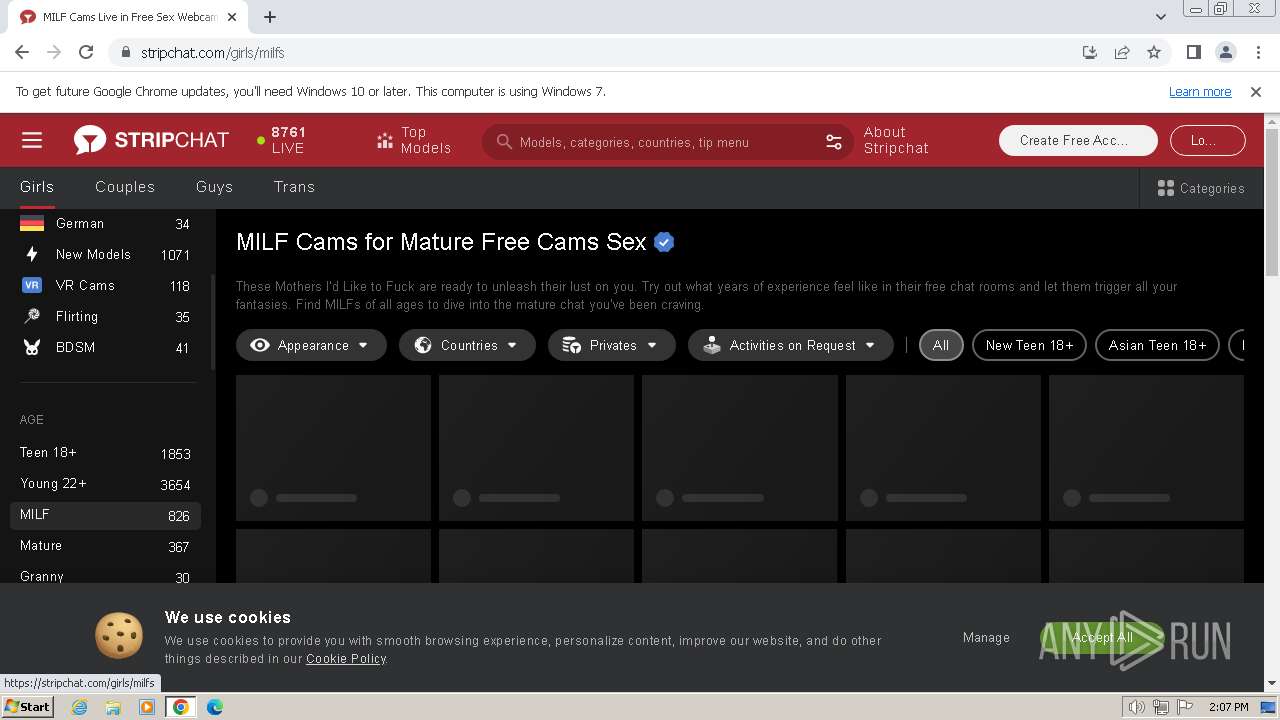Click the clock in system tray
Viewport: 1280px width, 720px height.
click(1228, 707)
